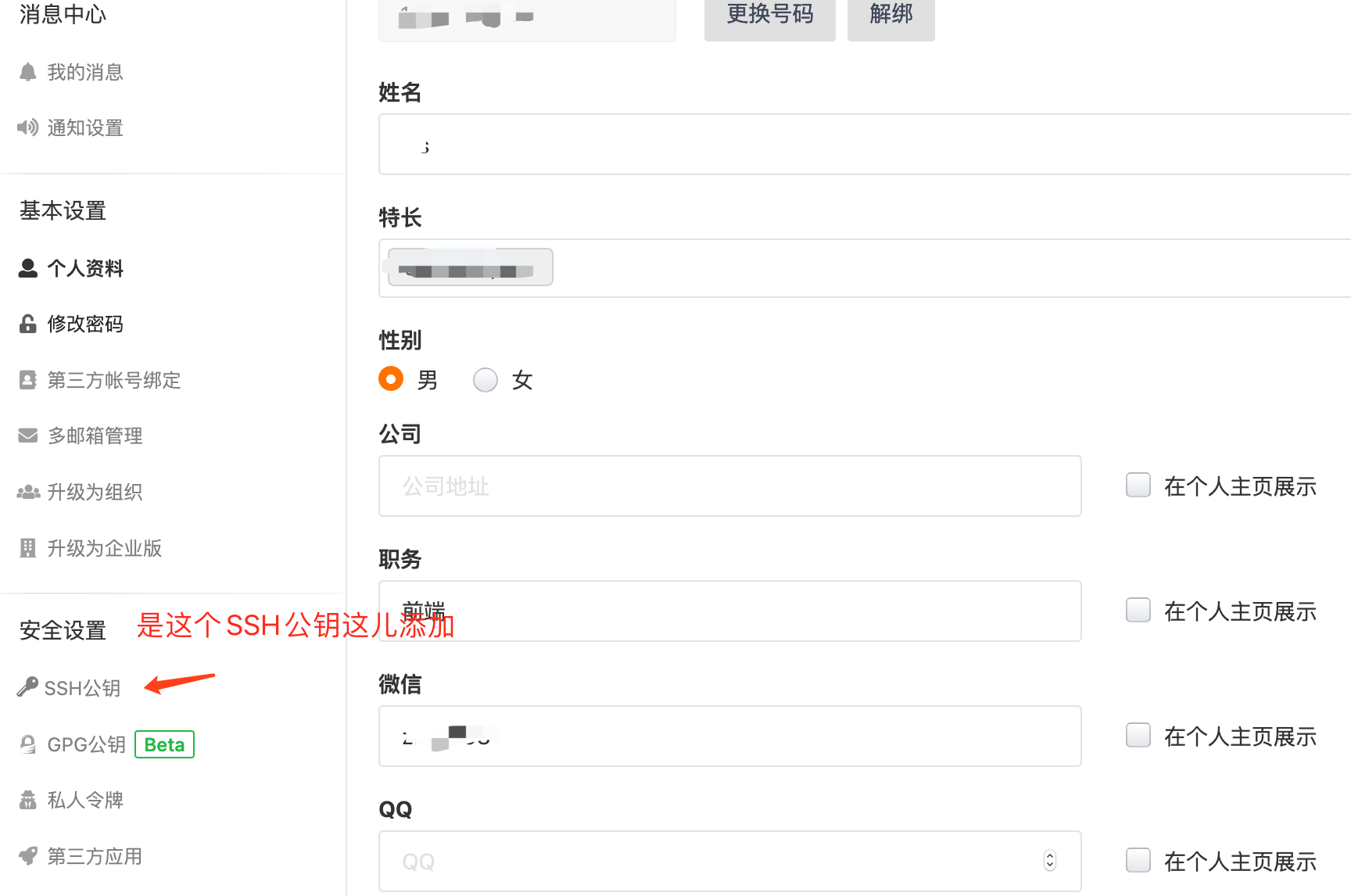
Task: Open 第三方帐号绑定 in the sidebar
Action: pos(113,380)
